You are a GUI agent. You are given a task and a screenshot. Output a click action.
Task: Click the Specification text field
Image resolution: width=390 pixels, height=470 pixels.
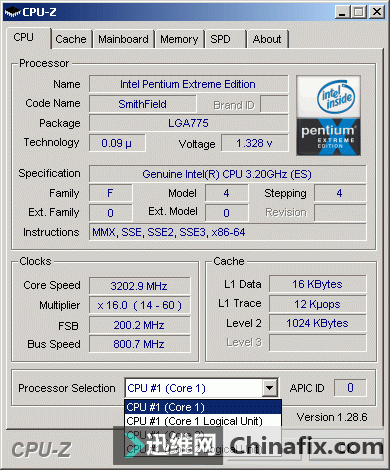coord(227,174)
